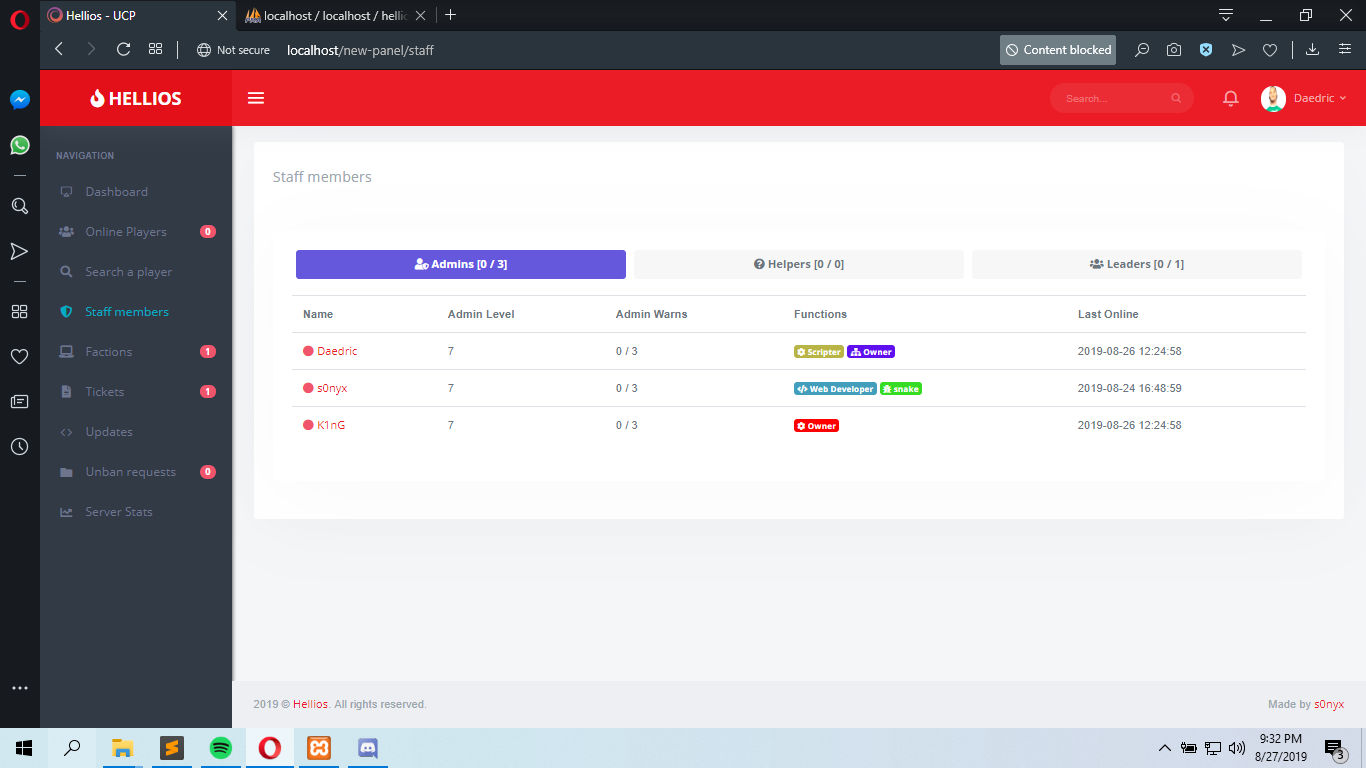
Task: Click K1nG's red Owner badge
Action: pos(816,426)
